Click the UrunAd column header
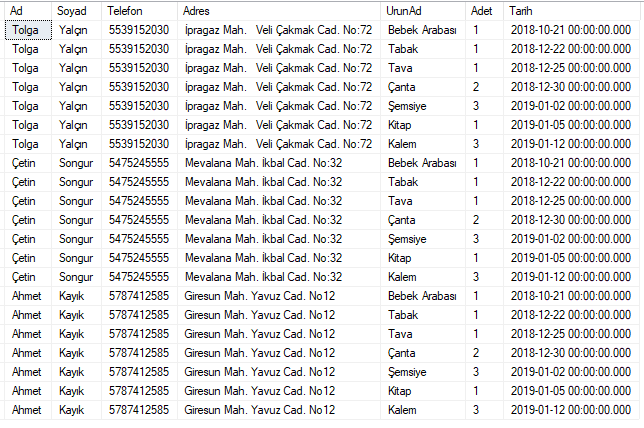 423,11
